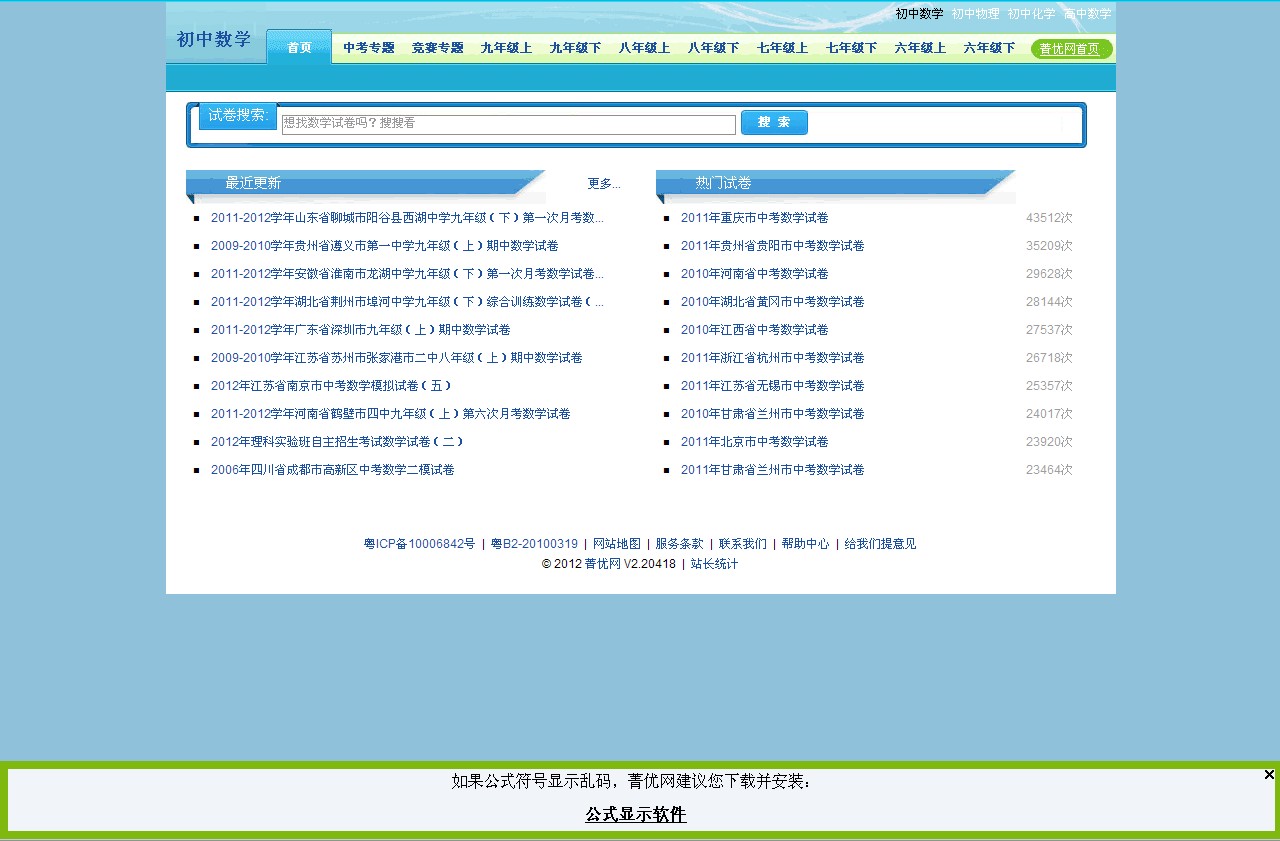Screen dimensions: 1280x841
Task: Expand recent updates with 更多... link
Action: click(x=604, y=184)
